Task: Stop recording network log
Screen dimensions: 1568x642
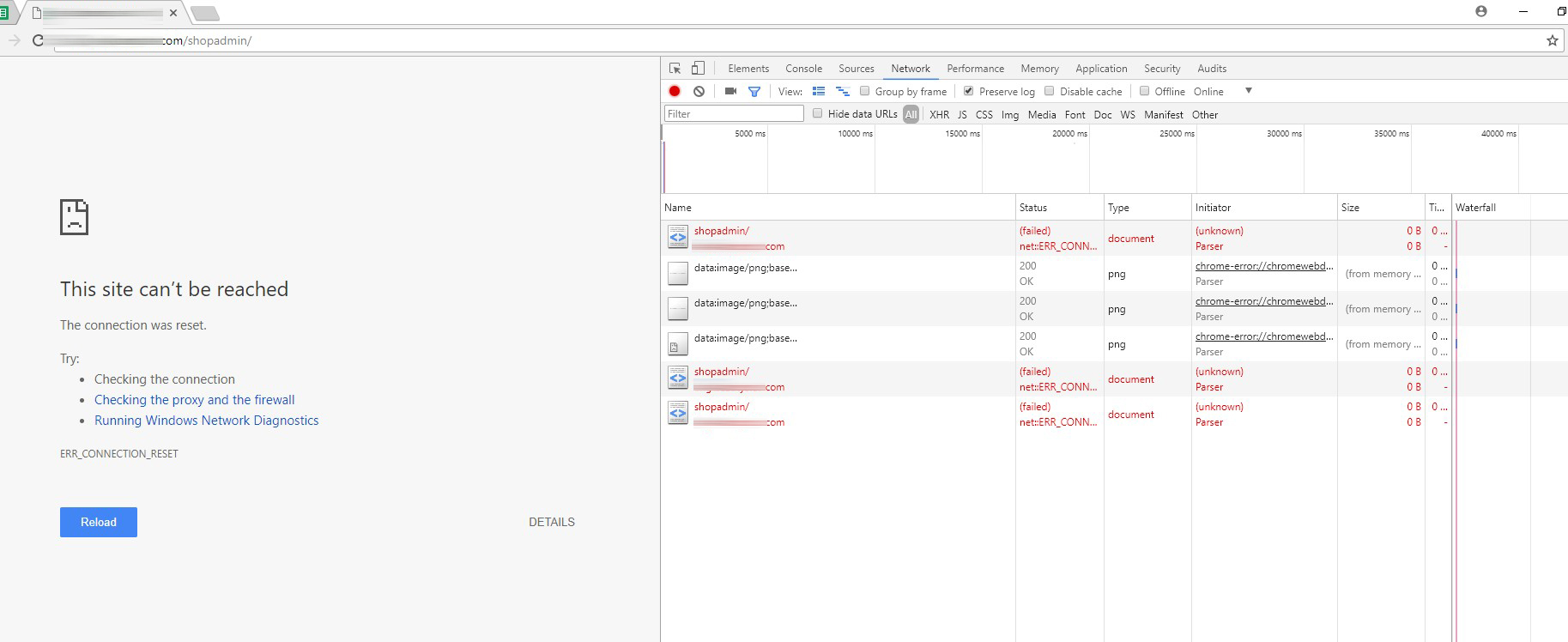Action: point(675,91)
